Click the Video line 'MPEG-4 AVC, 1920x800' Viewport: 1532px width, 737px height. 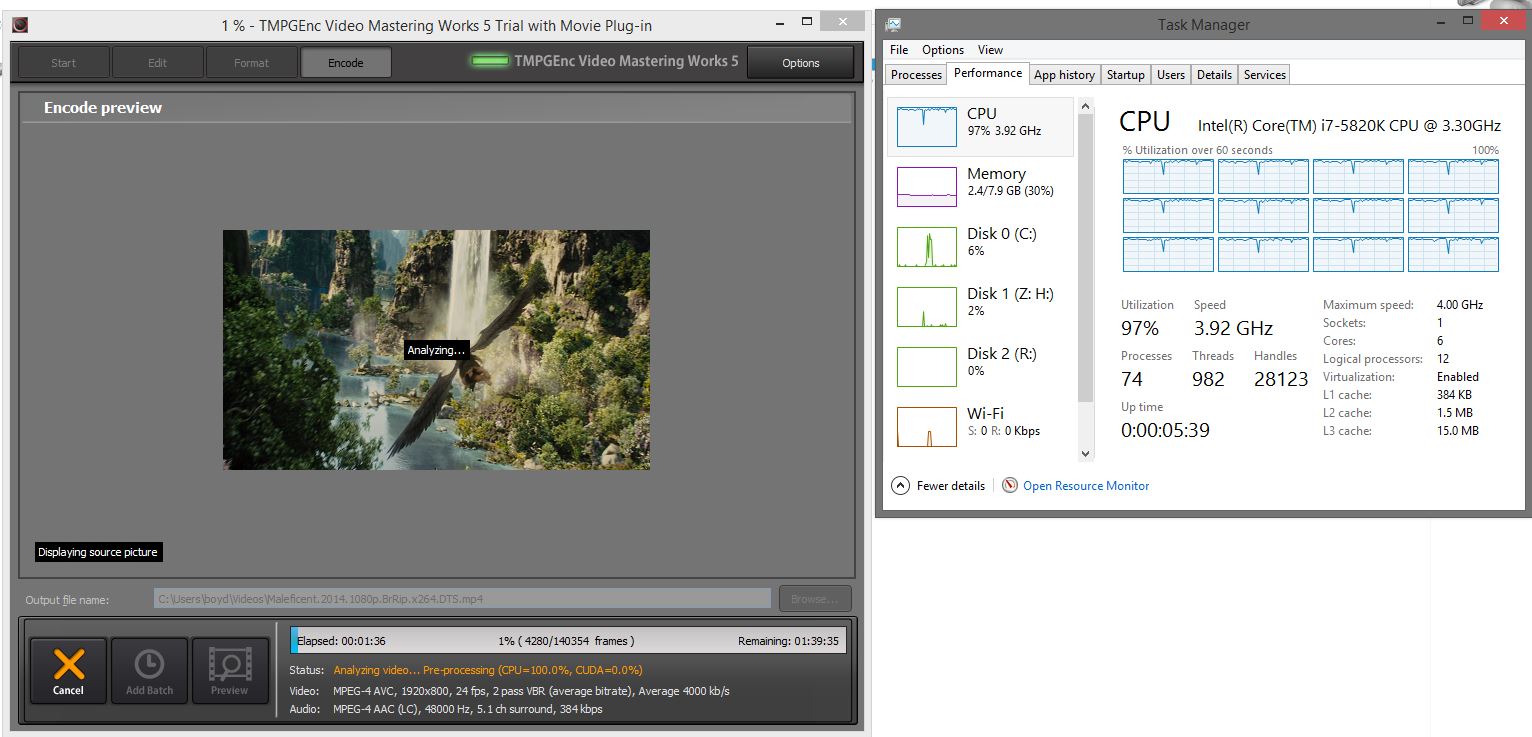(531, 691)
